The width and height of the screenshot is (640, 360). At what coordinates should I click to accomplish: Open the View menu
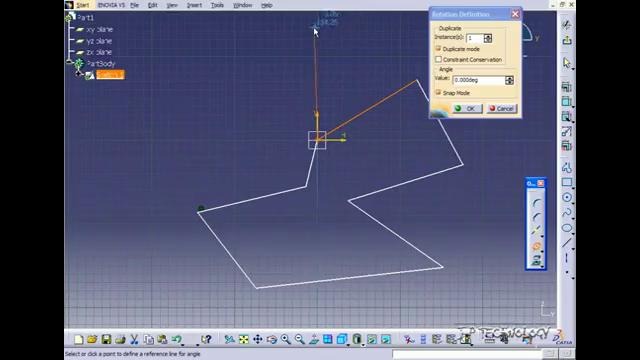coord(172,5)
